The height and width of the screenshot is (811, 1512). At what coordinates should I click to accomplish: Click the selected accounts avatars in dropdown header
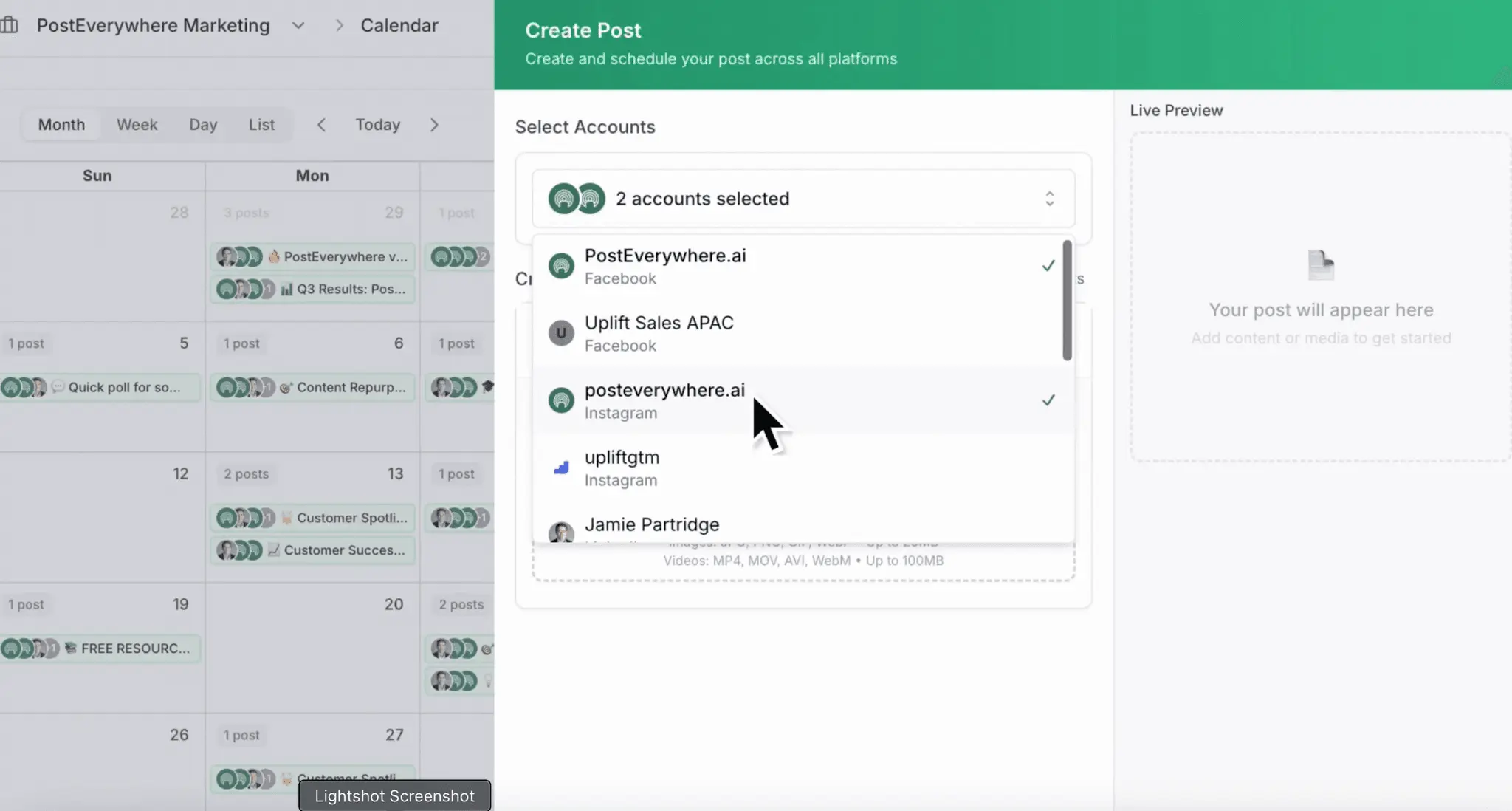tap(577, 199)
